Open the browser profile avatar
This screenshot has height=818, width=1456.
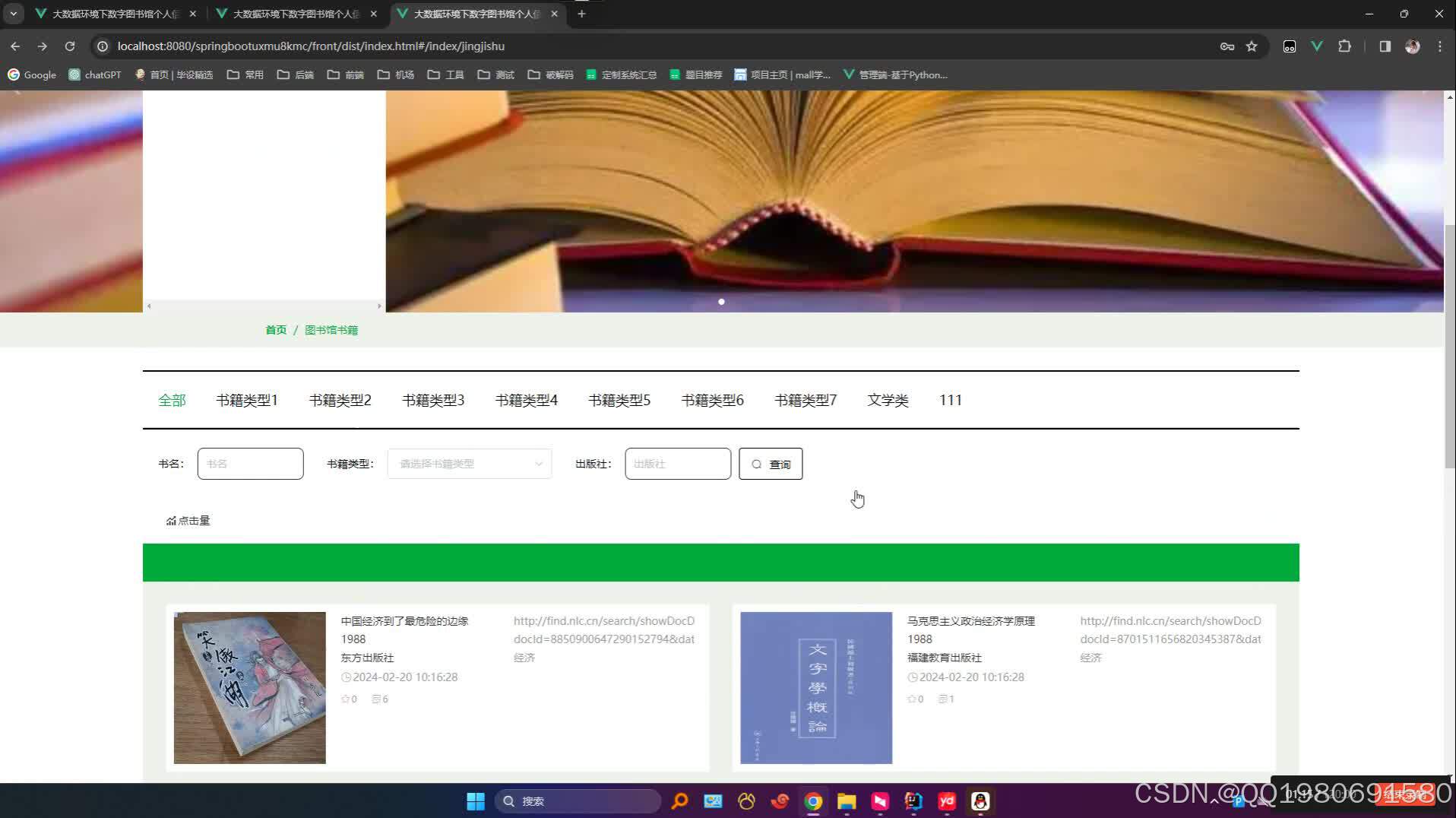[1412, 46]
